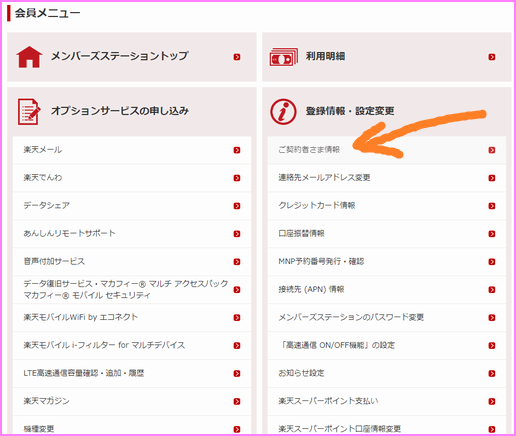516x436 pixels.
Task: Select データシェア option
Action: point(132,206)
